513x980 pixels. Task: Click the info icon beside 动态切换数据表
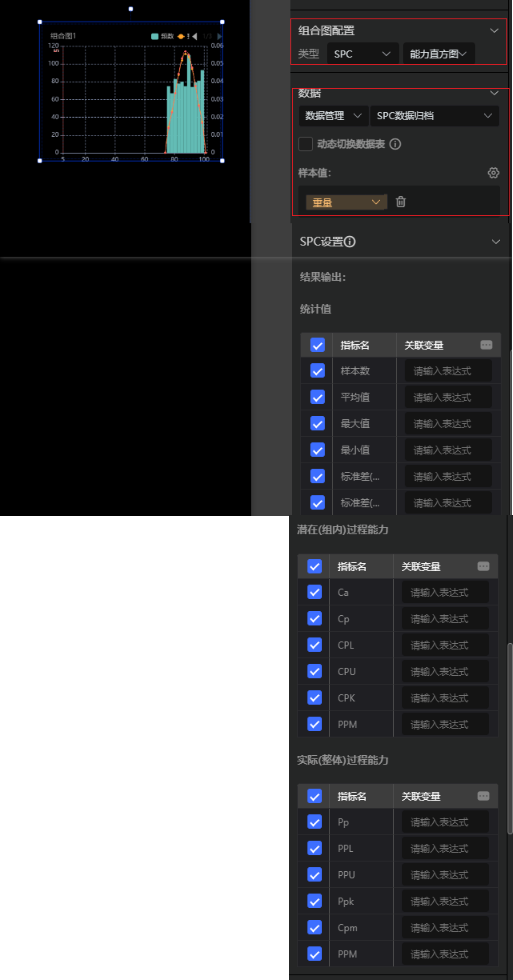pyautogui.click(x=395, y=144)
